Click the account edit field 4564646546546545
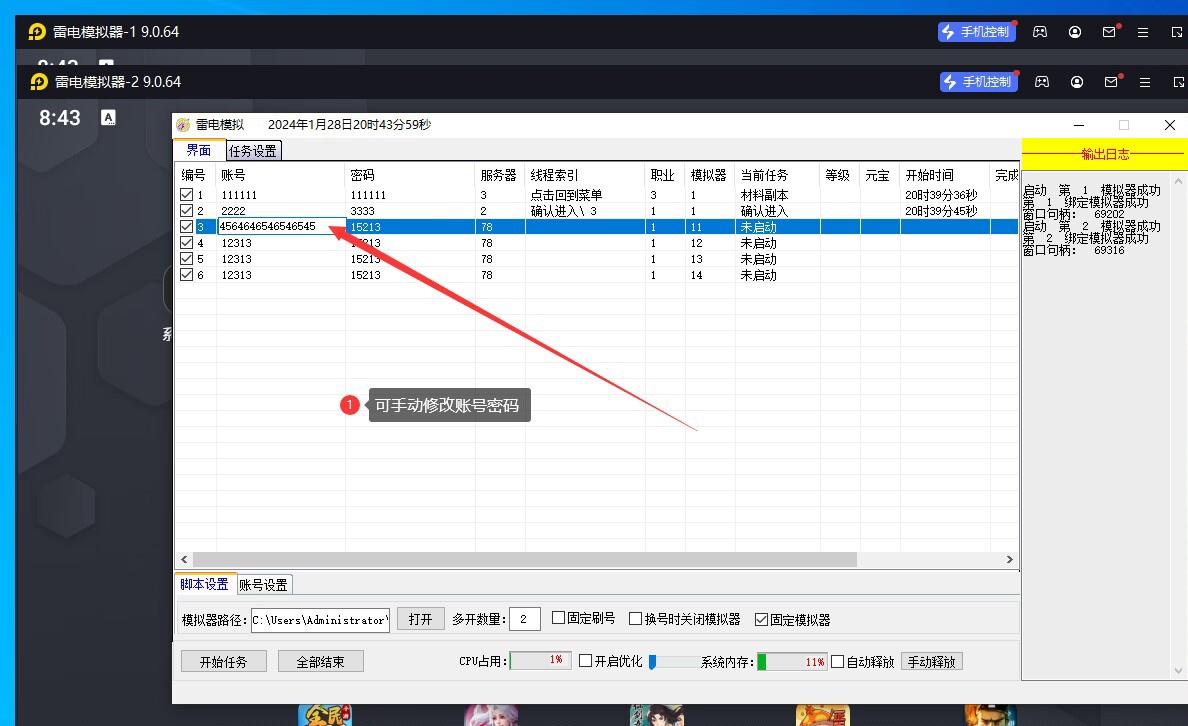The height and width of the screenshot is (726, 1188). click(282, 227)
